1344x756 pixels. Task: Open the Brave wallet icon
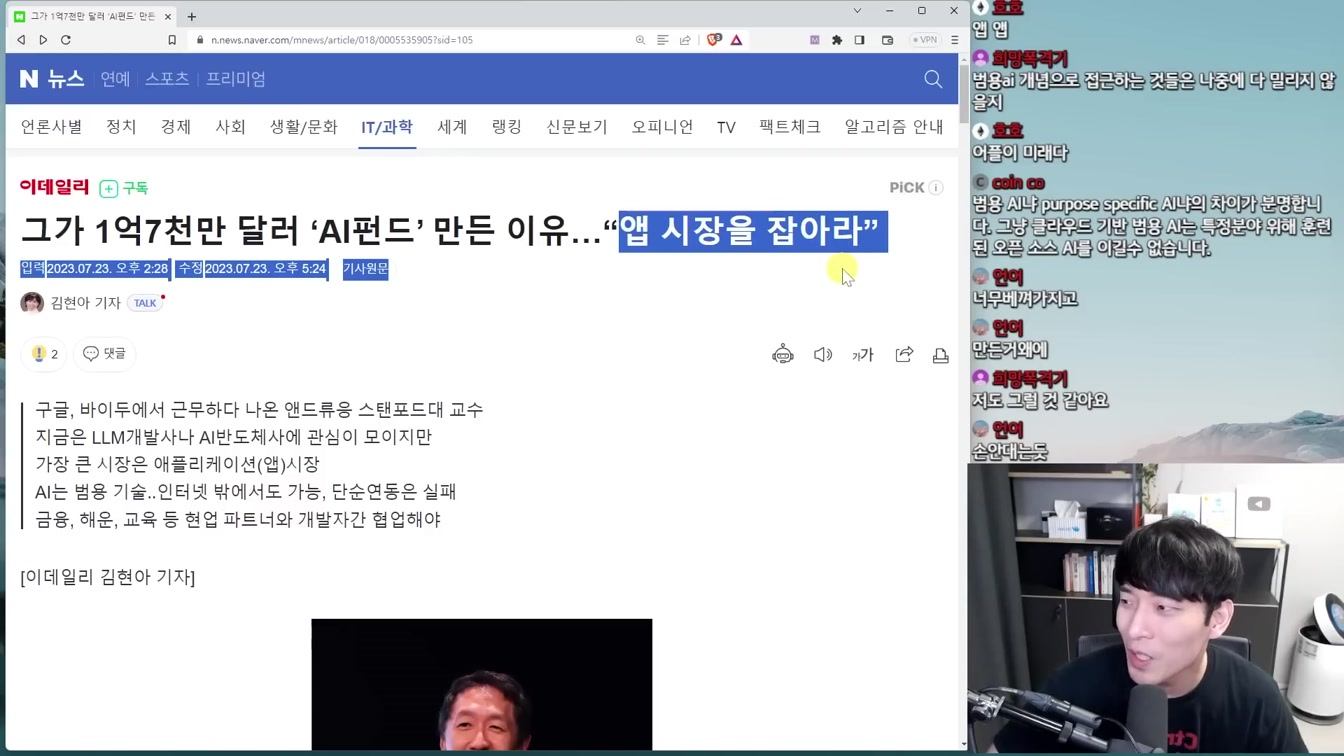(x=887, y=40)
